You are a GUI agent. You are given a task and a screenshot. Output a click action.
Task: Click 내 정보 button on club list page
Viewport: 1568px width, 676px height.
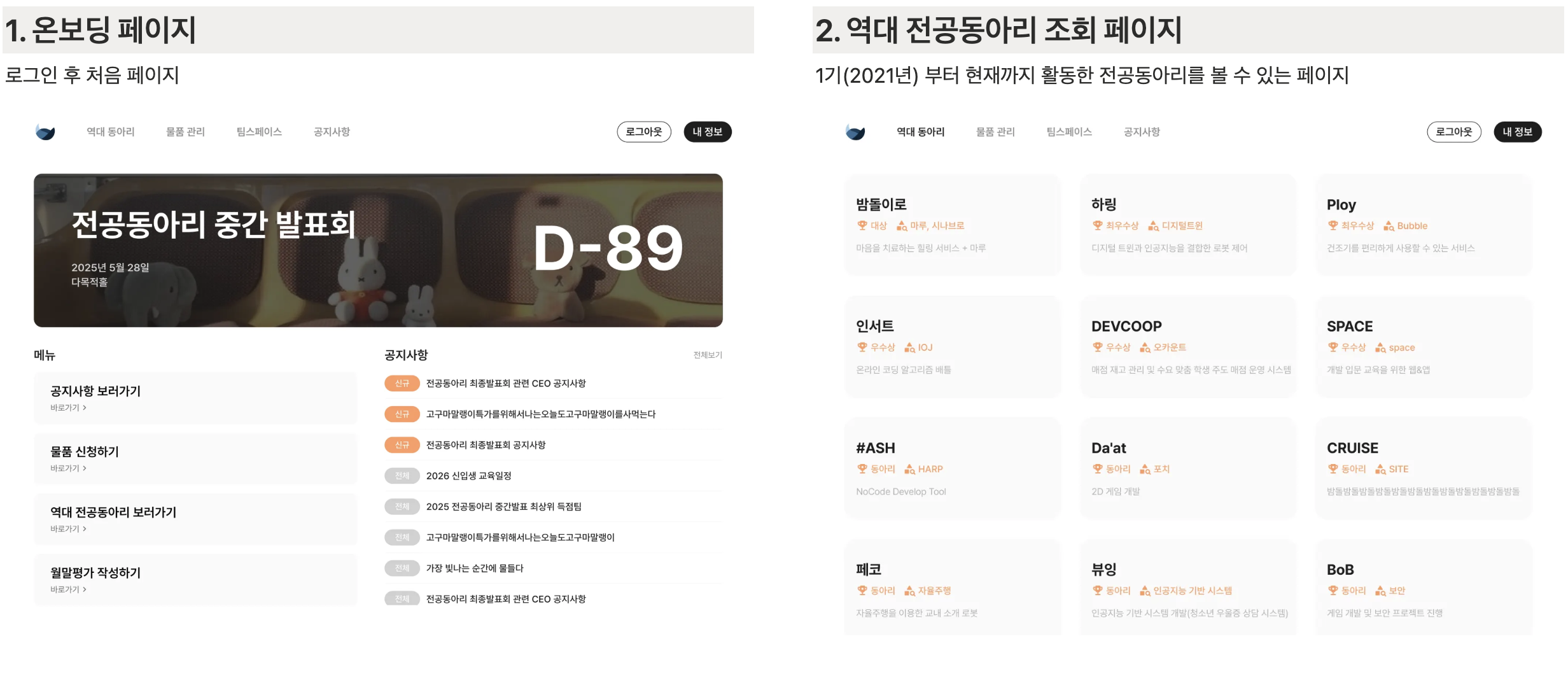(x=1517, y=132)
